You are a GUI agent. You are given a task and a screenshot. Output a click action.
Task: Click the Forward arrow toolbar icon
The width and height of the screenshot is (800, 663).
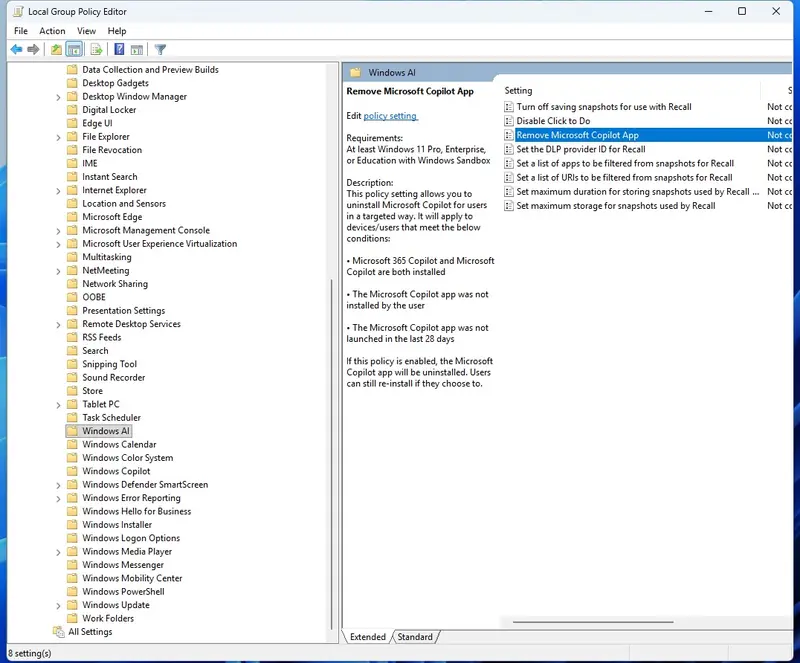tap(33, 50)
